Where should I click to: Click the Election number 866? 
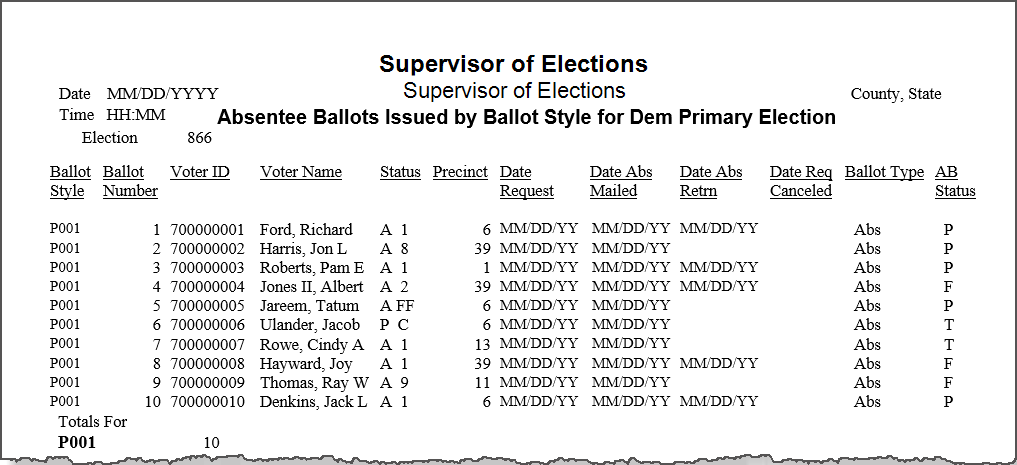(x=199, y=138)
